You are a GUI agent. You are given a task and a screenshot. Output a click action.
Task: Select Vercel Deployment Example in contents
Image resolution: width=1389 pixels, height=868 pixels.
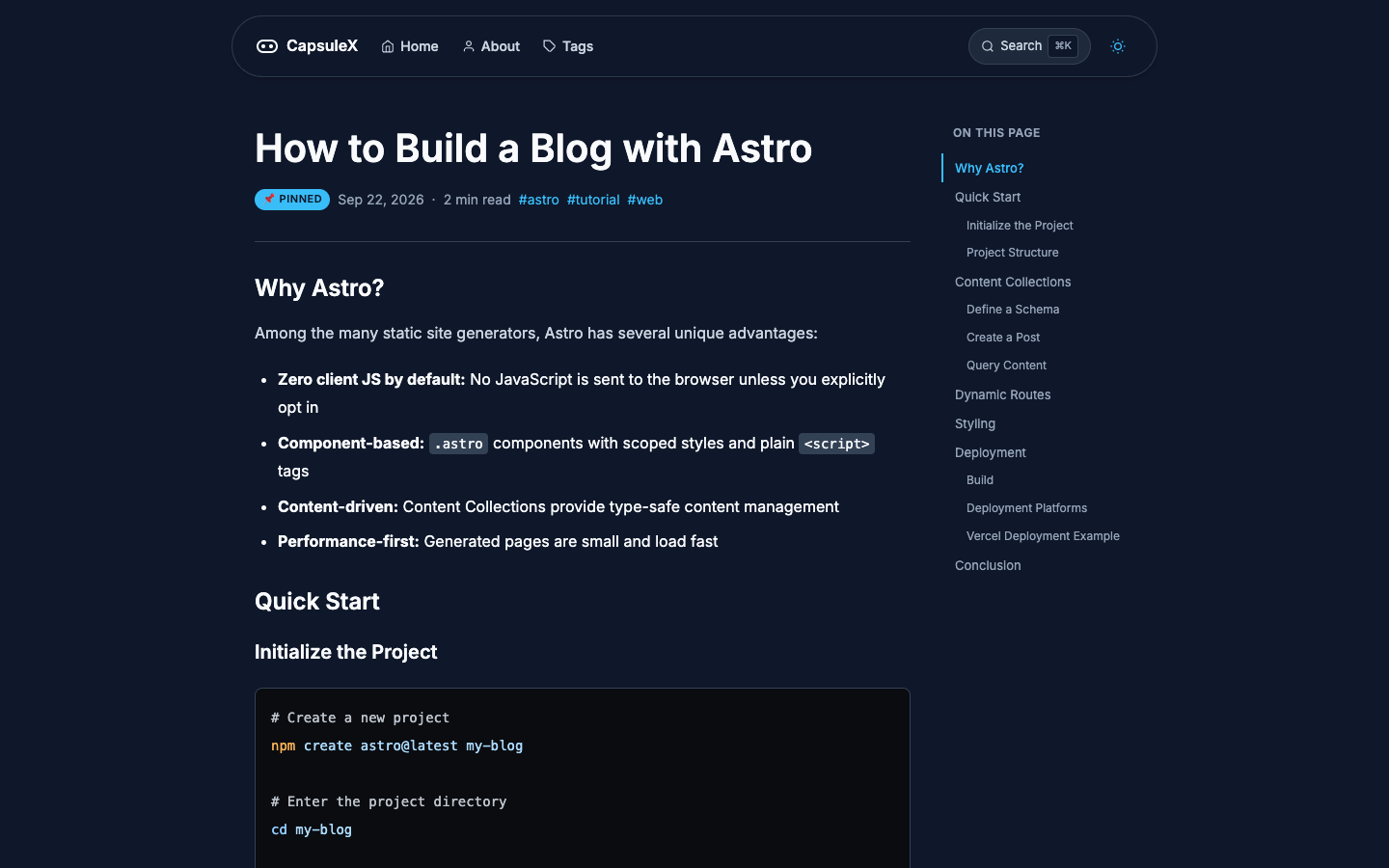[1043, 536]
